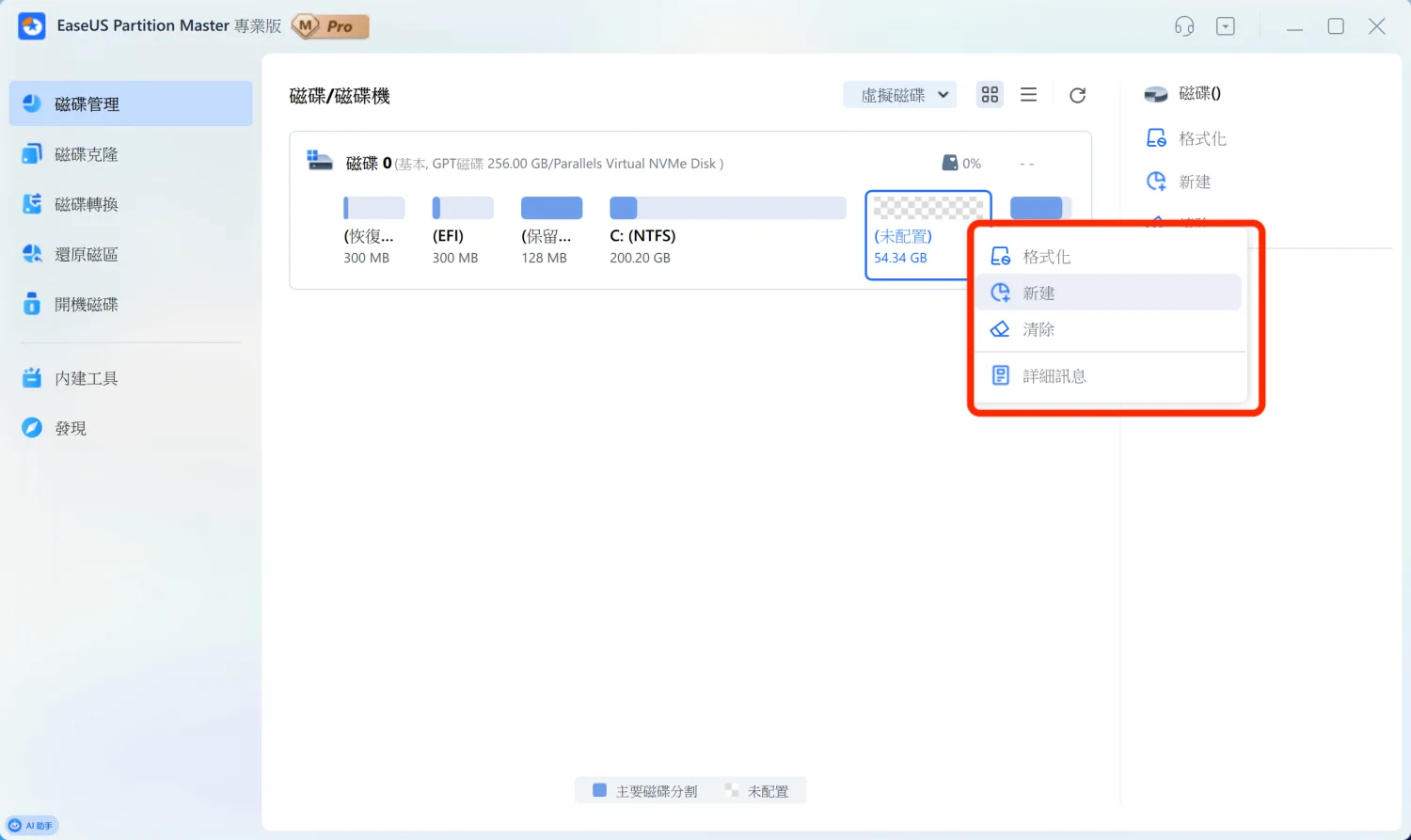Open 磁碟克隆 using its sidebar icon
1411x840 pixels.
pyautogui.click(x=32, y=153)
